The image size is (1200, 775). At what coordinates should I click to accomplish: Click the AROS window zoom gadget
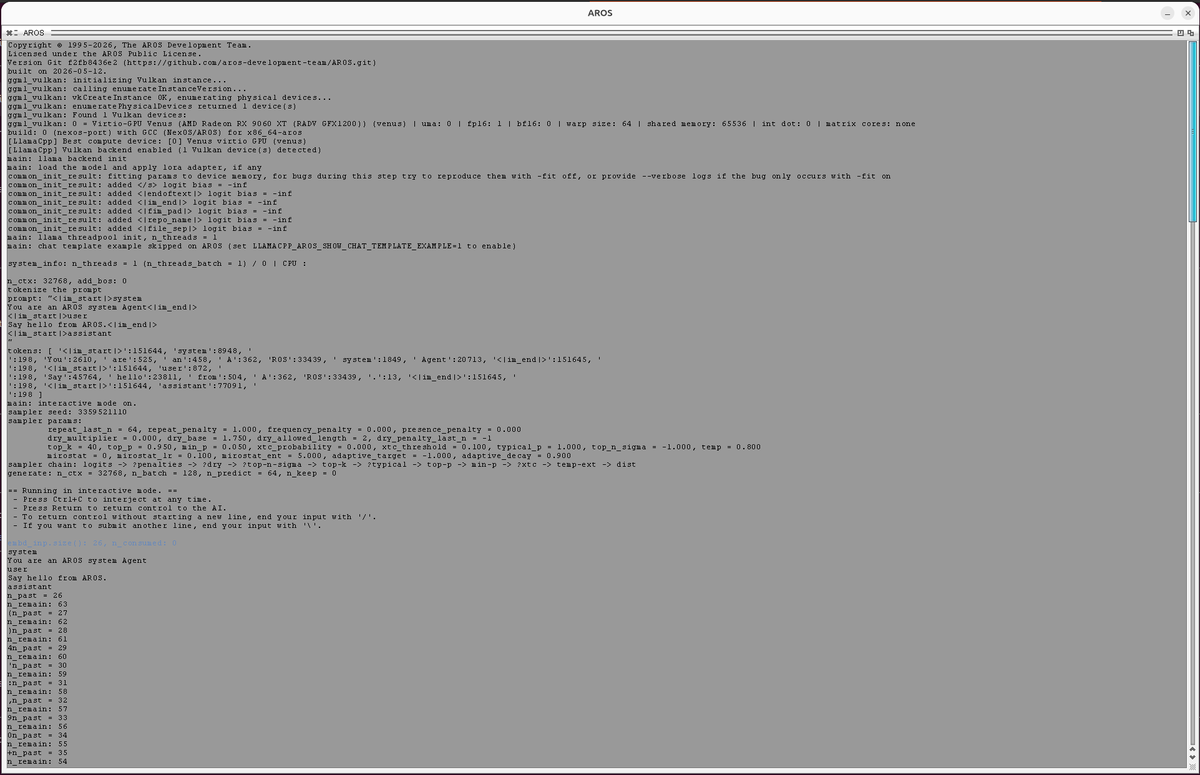pos(1181,33)
